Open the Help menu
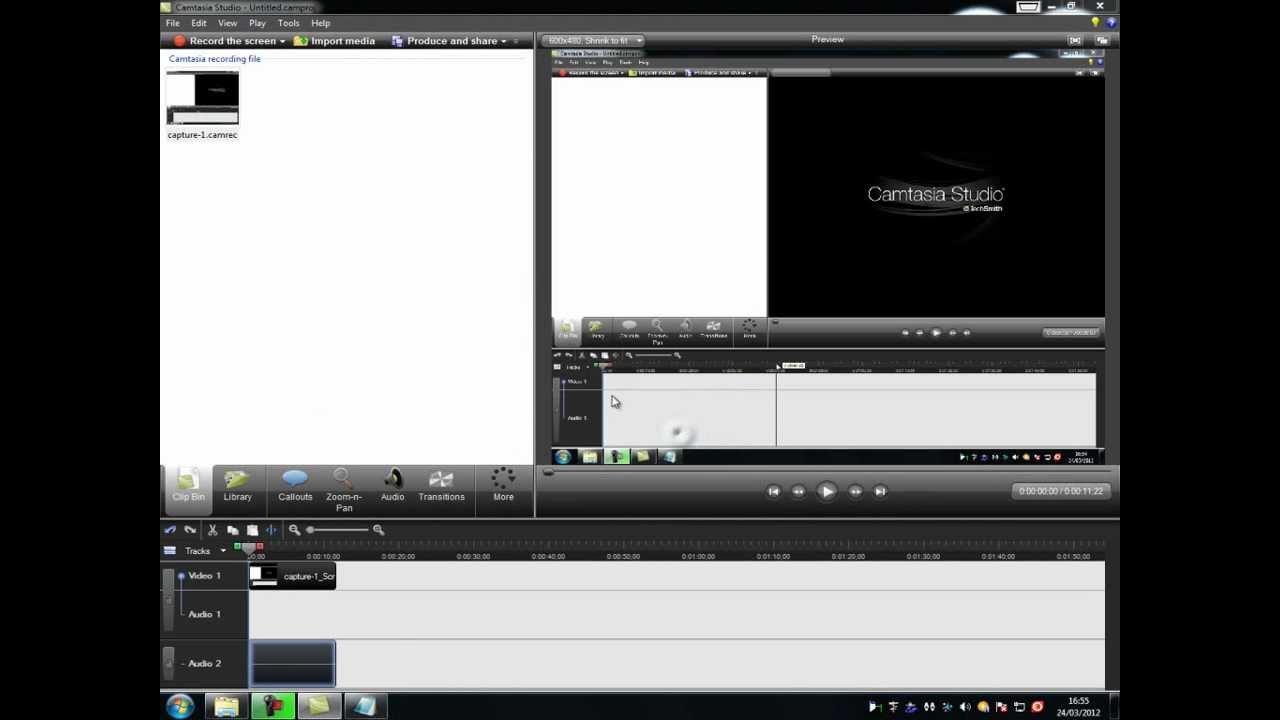 (x=320, y=23)
